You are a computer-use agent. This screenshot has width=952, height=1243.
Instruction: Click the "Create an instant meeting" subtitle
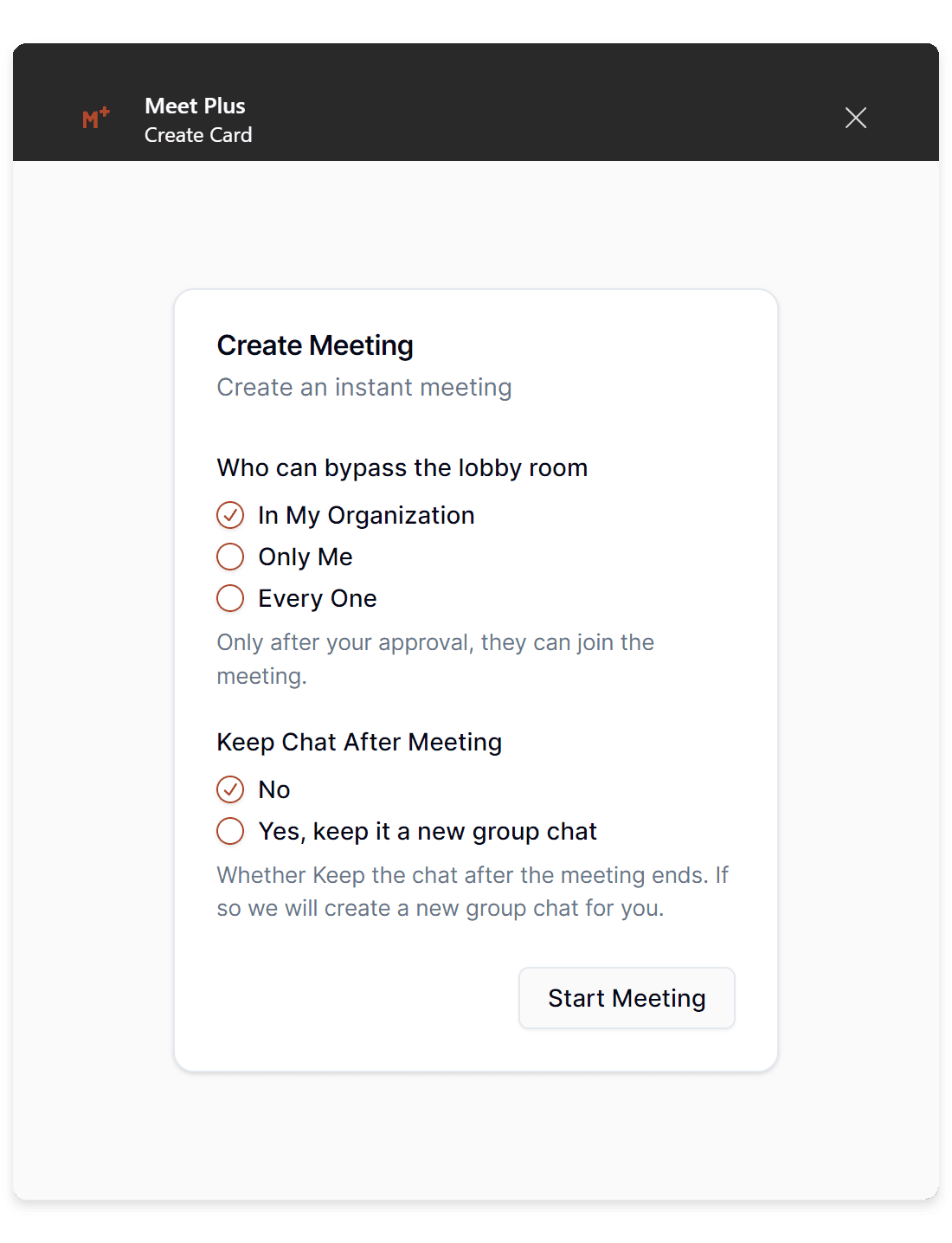364,387
